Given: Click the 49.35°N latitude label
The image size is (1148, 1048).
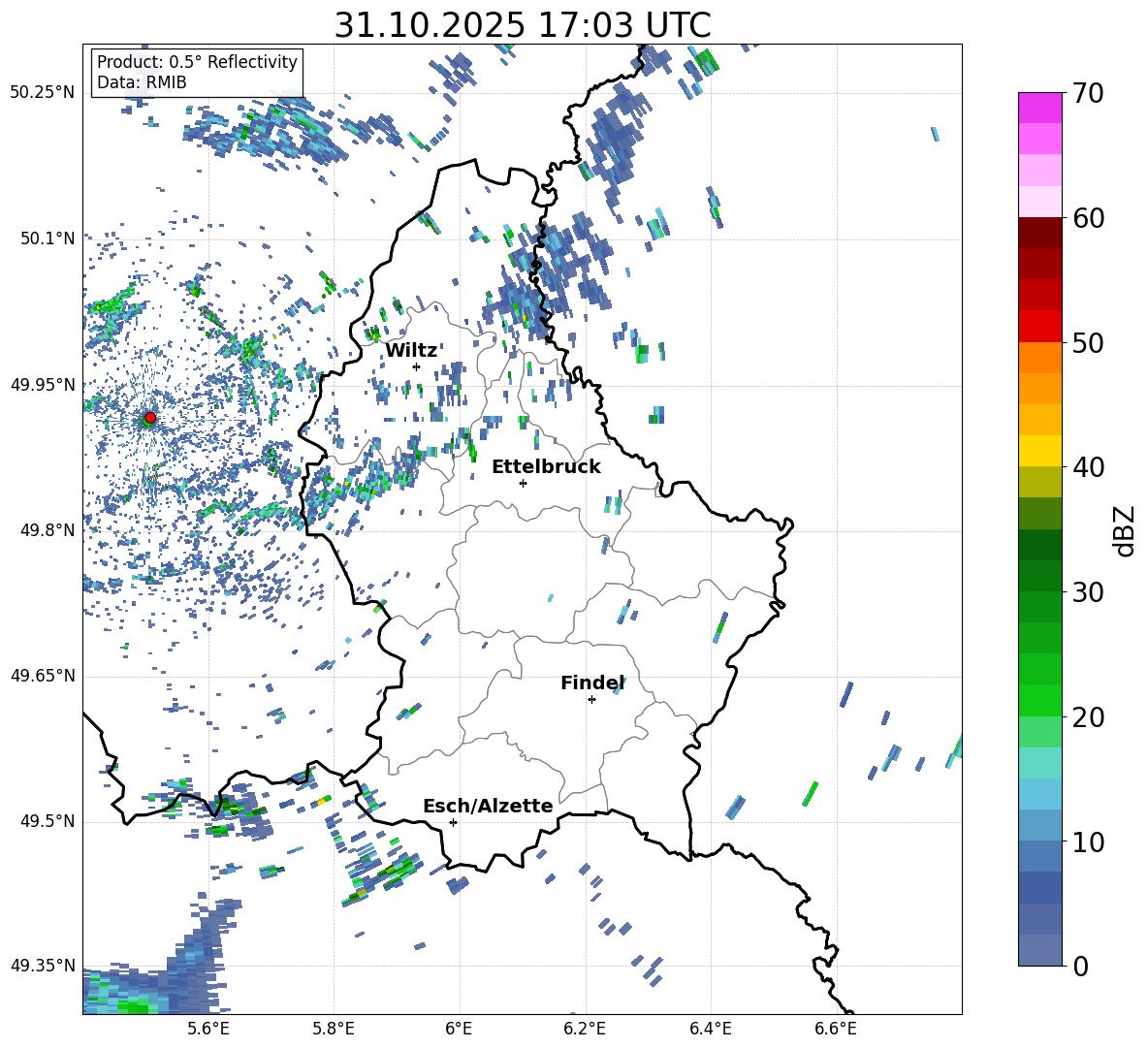Looking at the screenshot, I should click(x=43, y=966).
